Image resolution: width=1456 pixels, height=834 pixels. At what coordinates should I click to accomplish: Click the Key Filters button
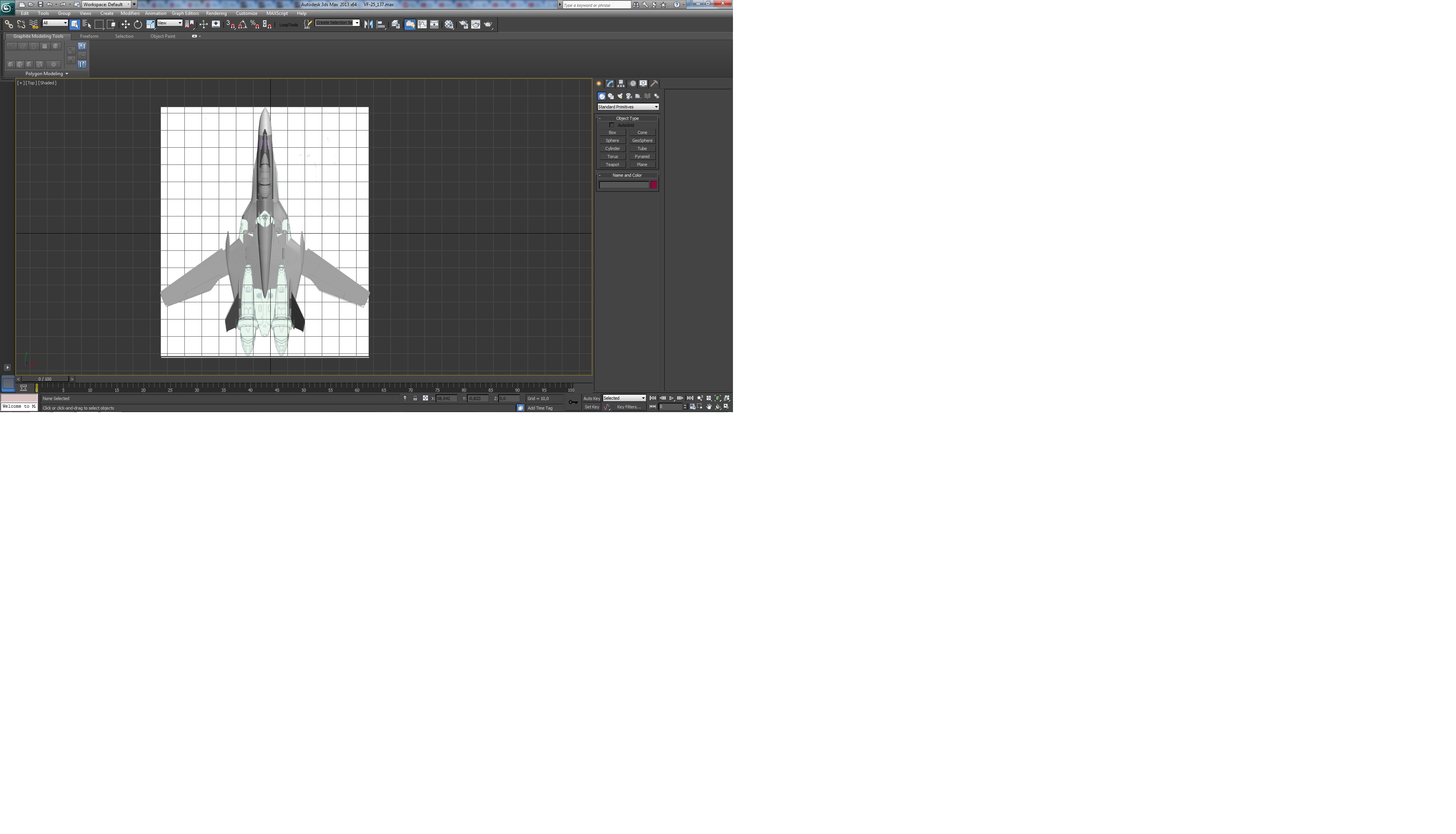628,407
